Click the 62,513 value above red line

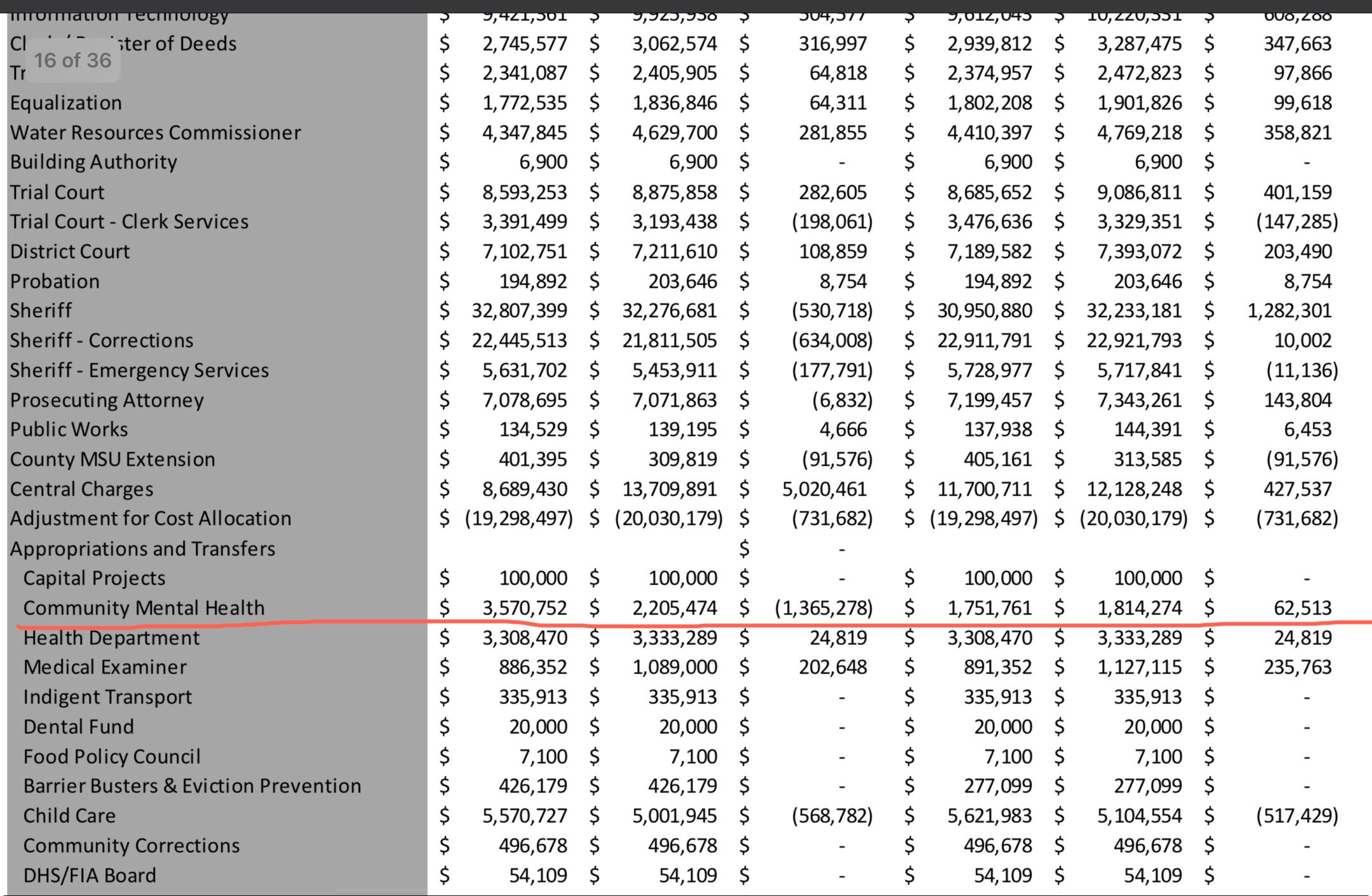(x=1302, y=608)
